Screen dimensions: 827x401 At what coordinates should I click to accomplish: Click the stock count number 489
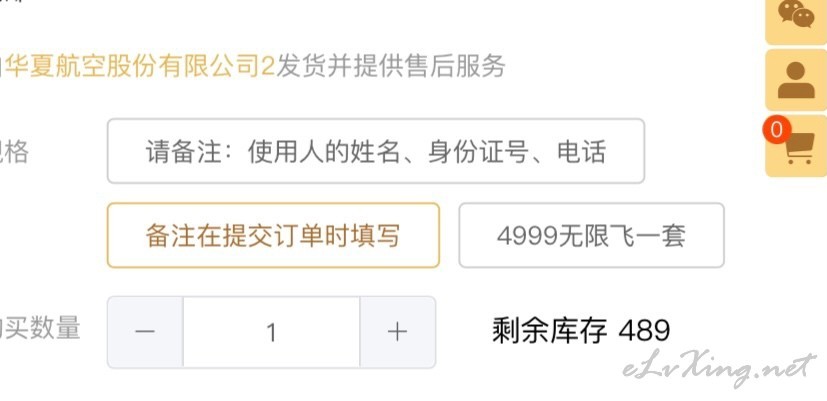point(644,331)
